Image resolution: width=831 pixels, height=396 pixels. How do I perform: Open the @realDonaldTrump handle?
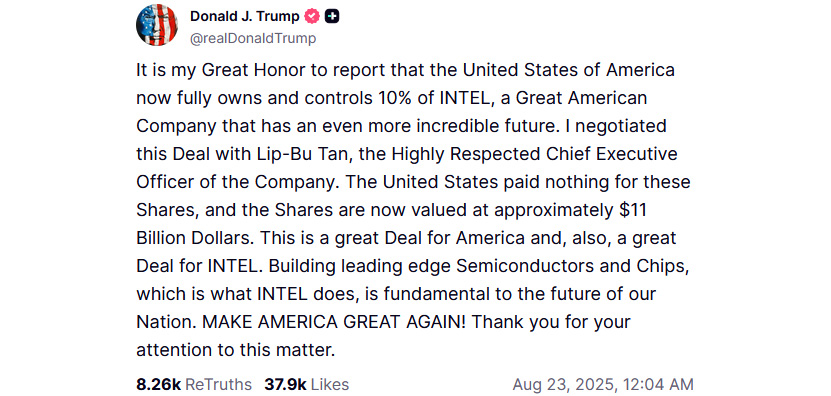pyautogui.click(x=253, y=39)
